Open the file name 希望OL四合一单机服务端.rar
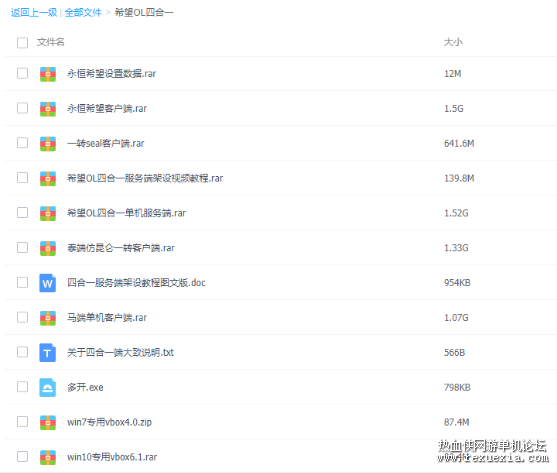 pos(126,213)
